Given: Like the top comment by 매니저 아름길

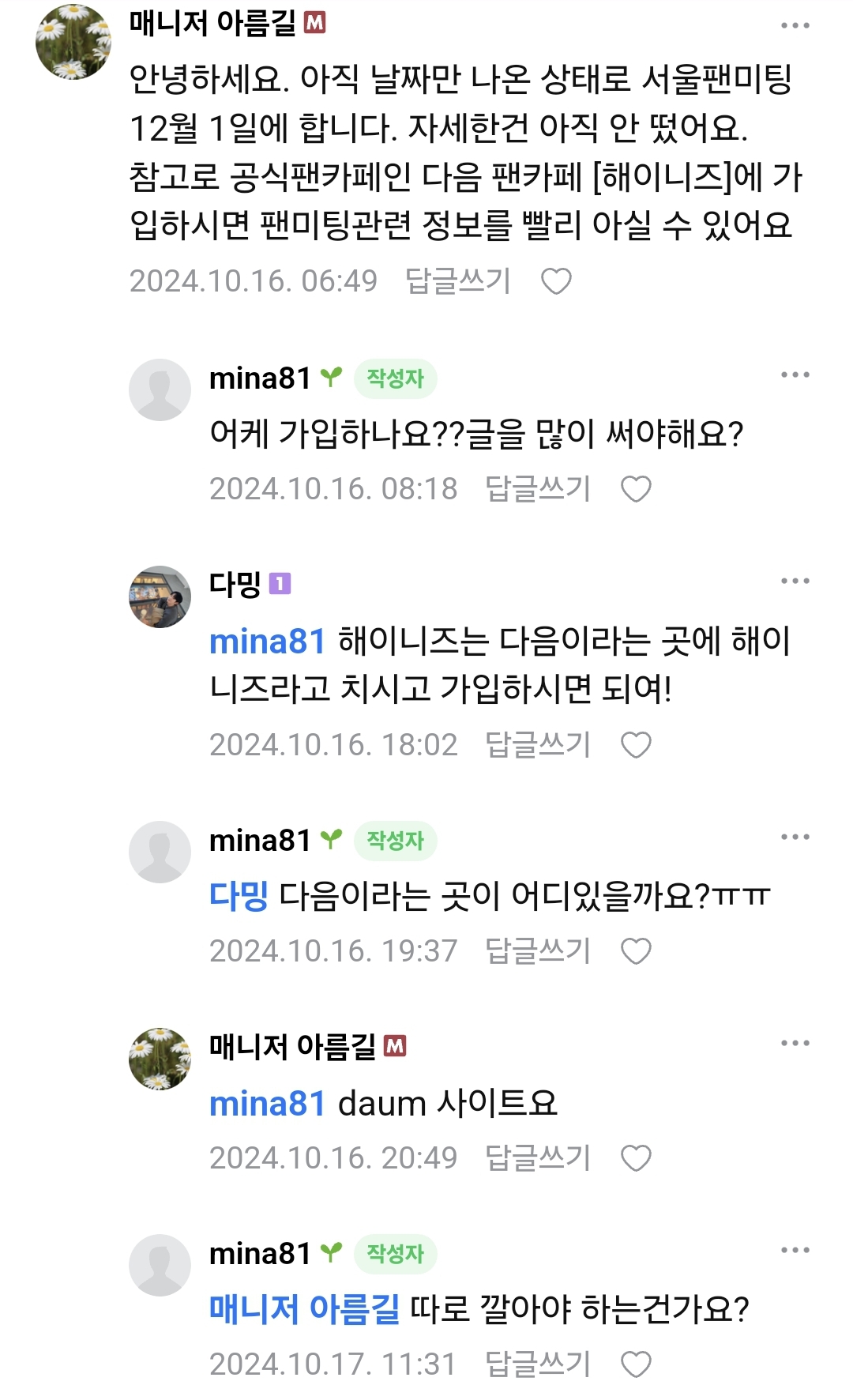Looking at the screenshot, I should coord(556,281).
